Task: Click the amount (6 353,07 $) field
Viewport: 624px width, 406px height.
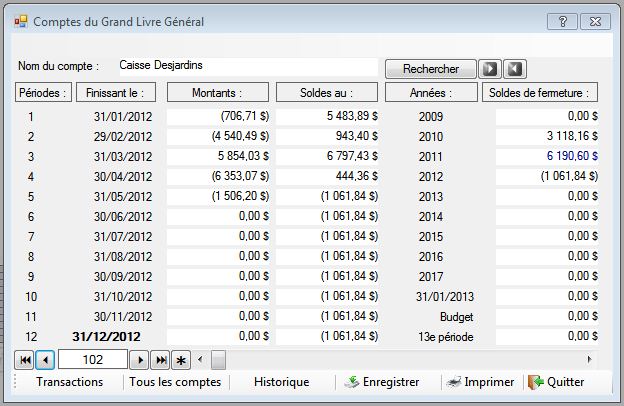Action: point(218,176)
